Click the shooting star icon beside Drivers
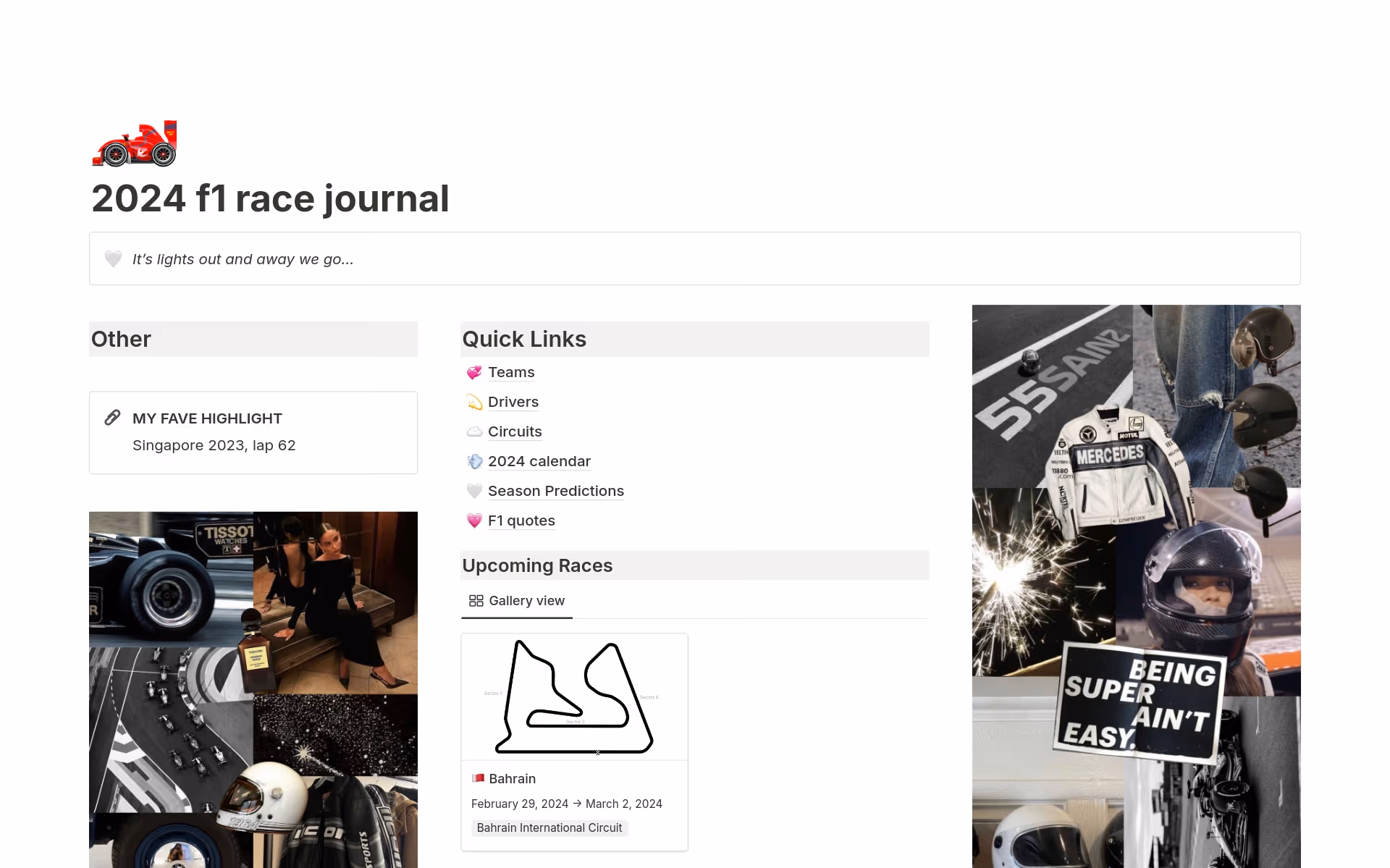 pos(474,403)
